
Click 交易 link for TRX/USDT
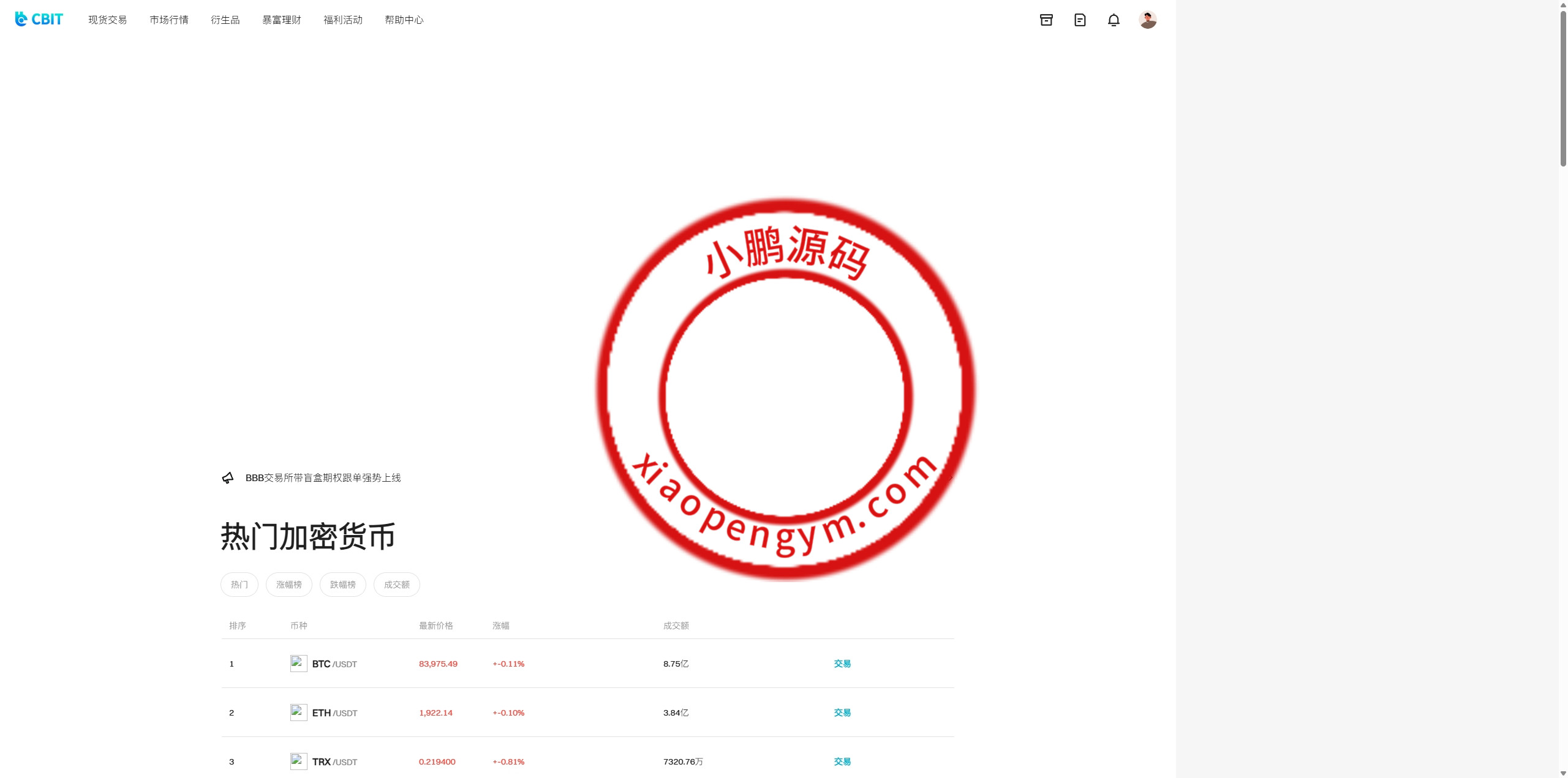(842, 761)
